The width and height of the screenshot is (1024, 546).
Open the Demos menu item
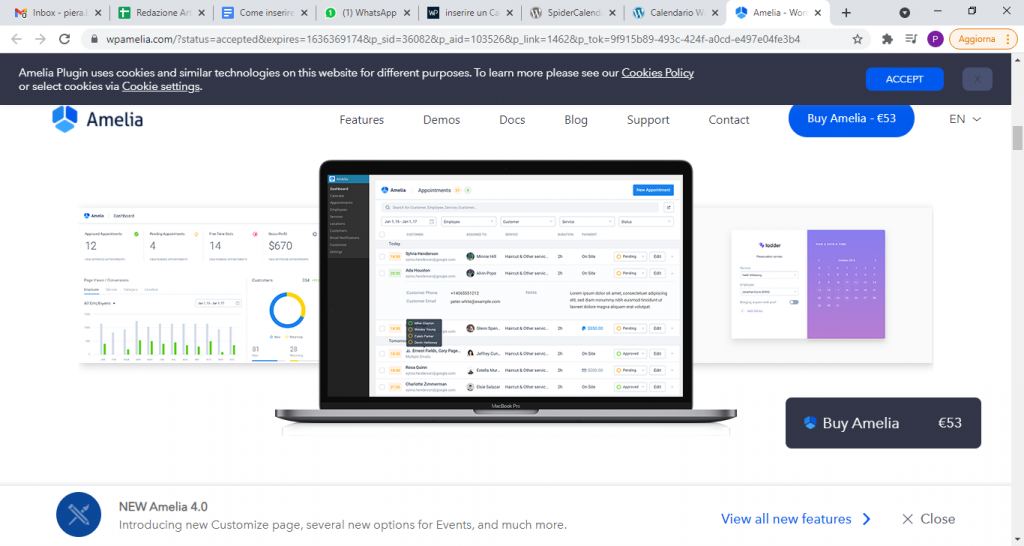(441, 120)
